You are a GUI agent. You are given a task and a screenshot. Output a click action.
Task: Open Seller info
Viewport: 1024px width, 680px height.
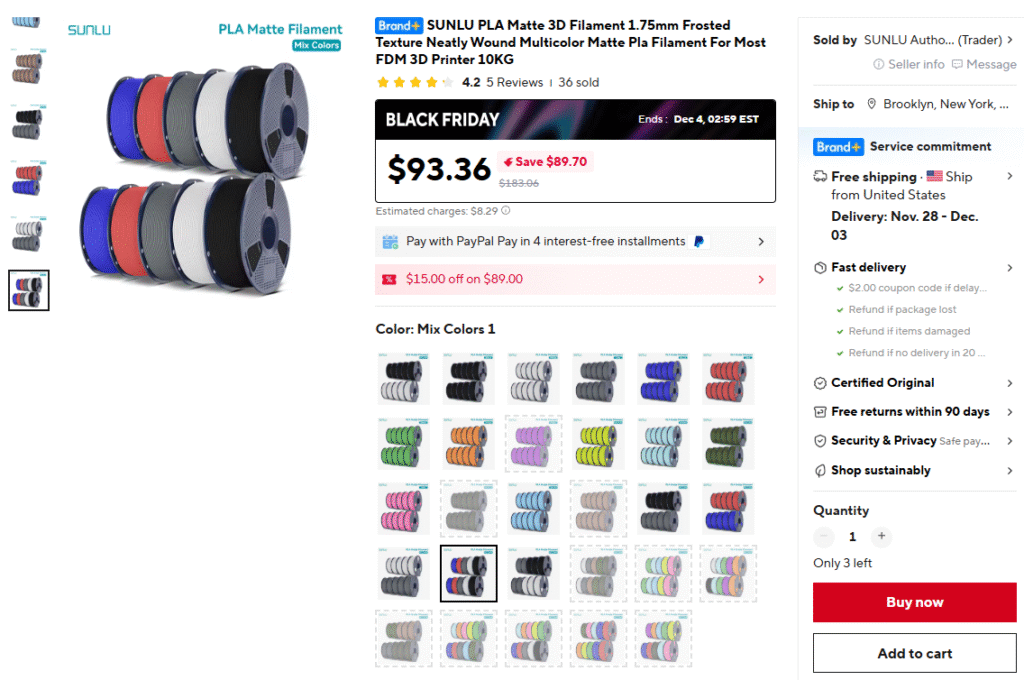(908, 64)
